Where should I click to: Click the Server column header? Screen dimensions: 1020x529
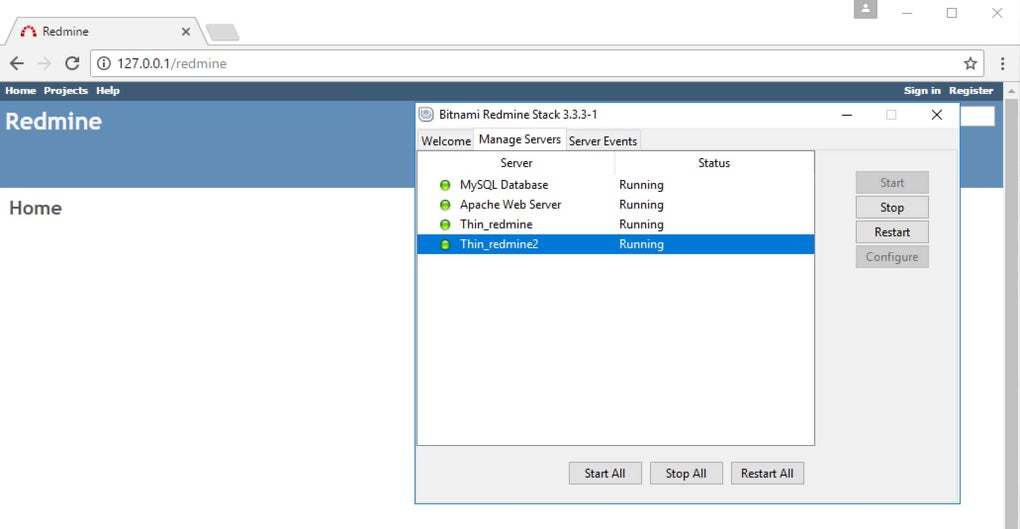516,163
